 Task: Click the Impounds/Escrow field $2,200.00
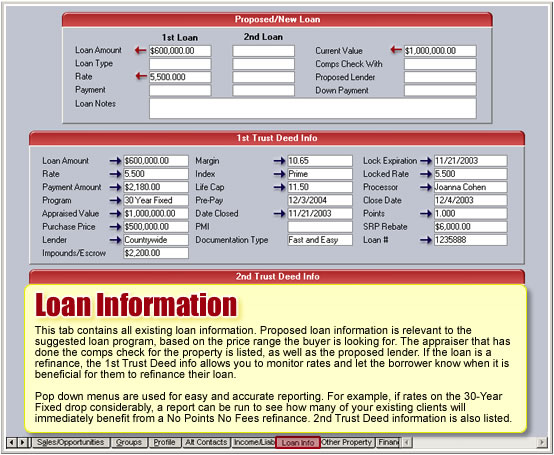(156, 253)
